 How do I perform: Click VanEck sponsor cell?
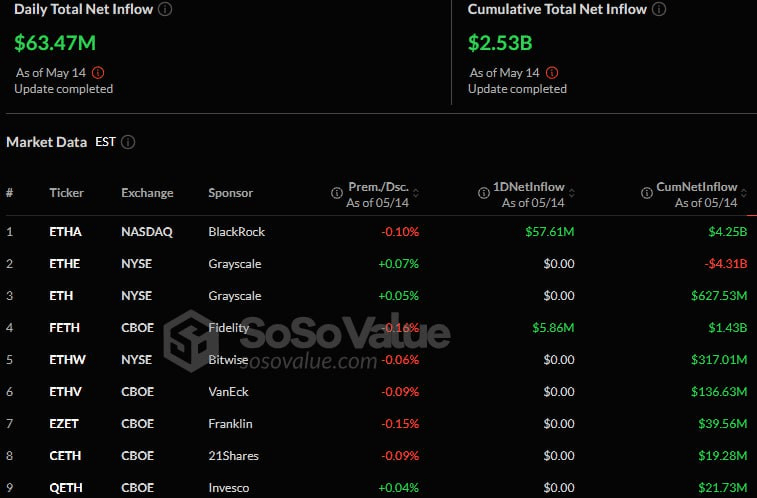pyautogui.click(x=228, y=391)
